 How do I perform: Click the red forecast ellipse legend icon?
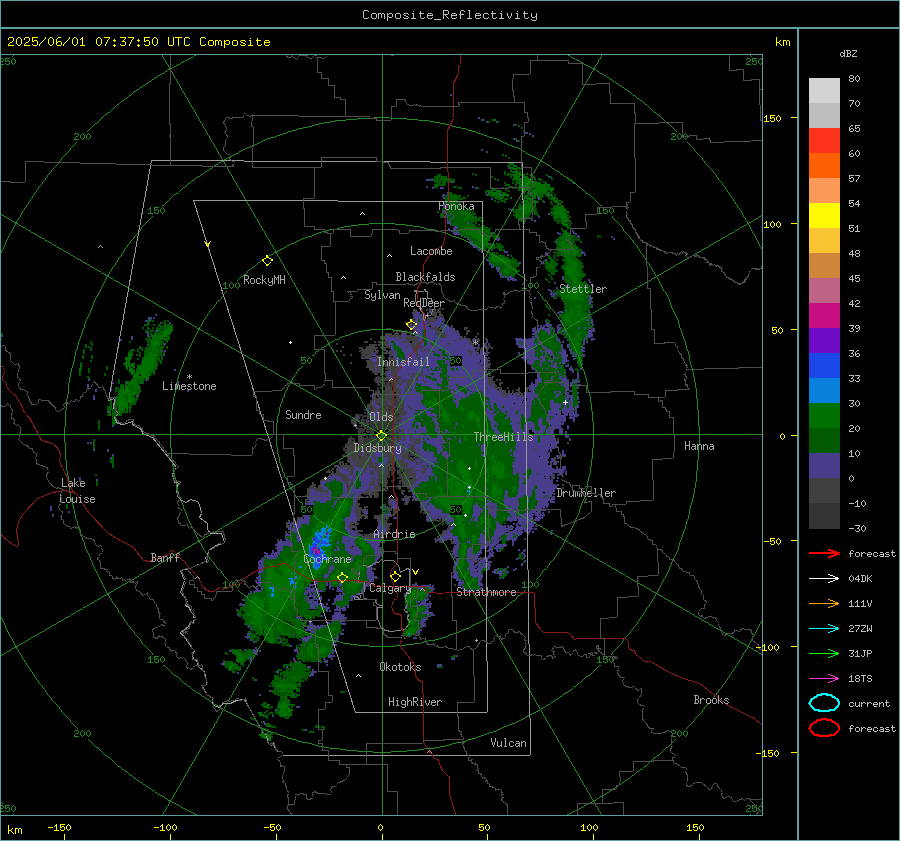[x=824, y=728]
